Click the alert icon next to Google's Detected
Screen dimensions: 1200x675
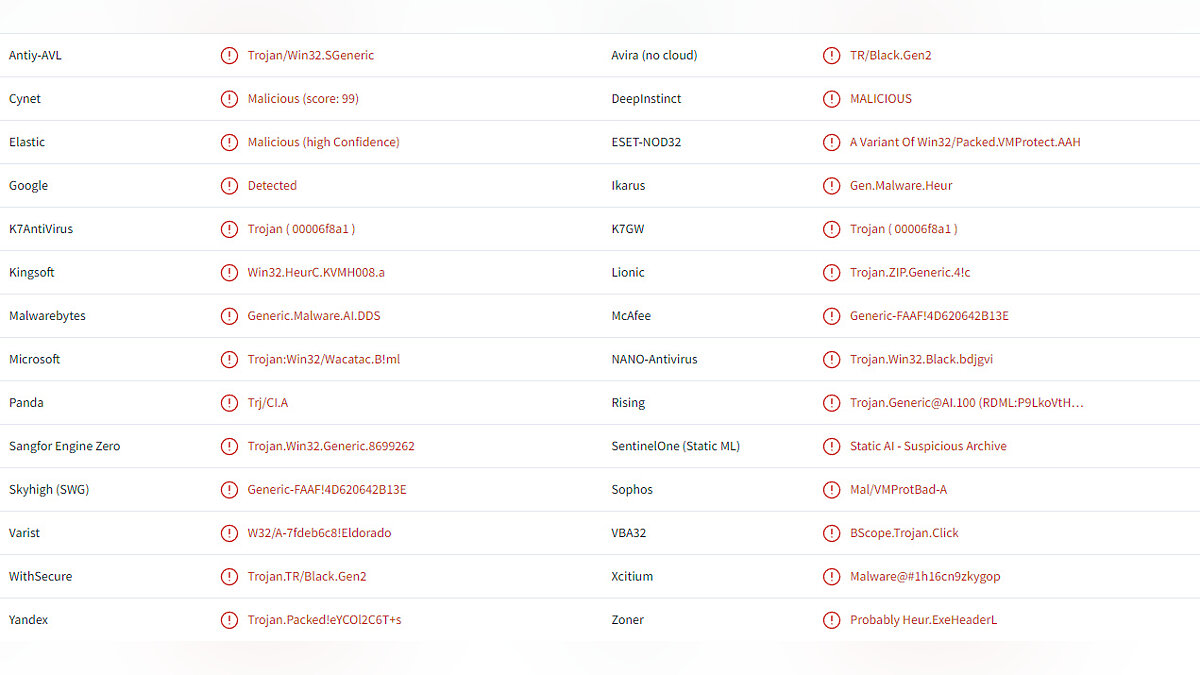[229, 186]
